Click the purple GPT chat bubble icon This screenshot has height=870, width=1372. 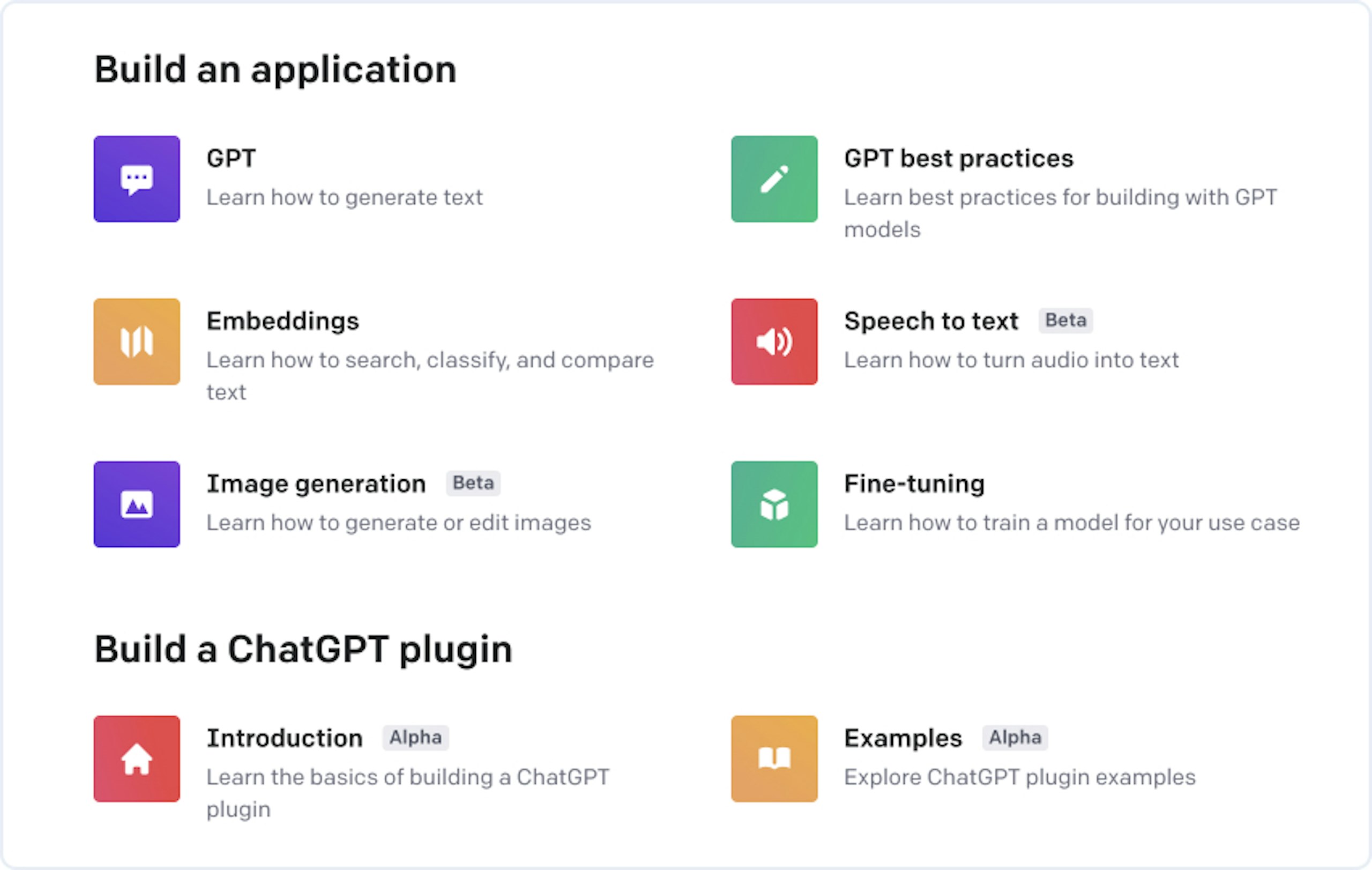coord(137,179)
